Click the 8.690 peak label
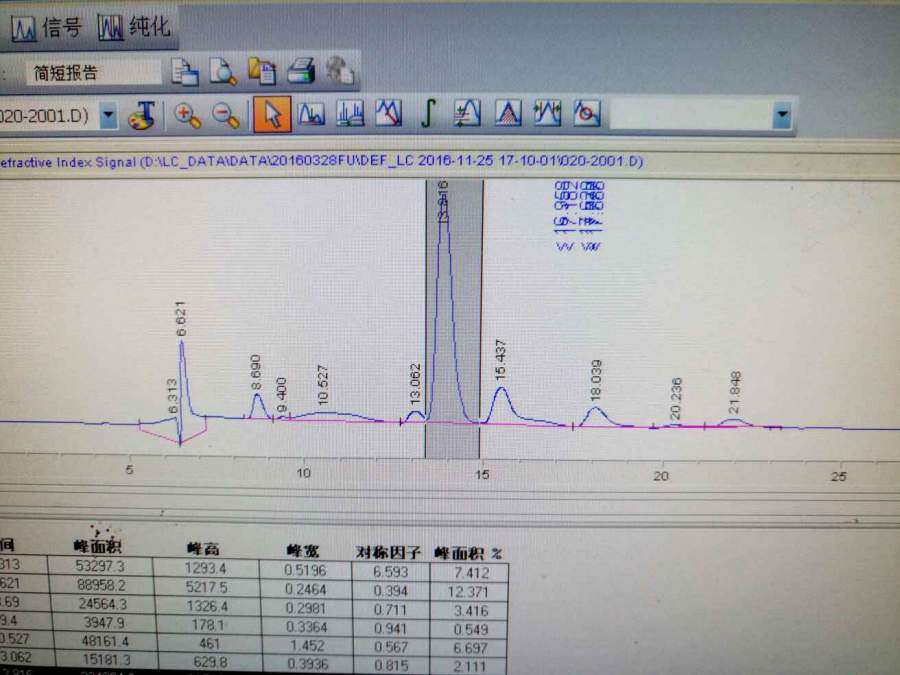Screen dimensions: 900x675 tap(255, 373)
